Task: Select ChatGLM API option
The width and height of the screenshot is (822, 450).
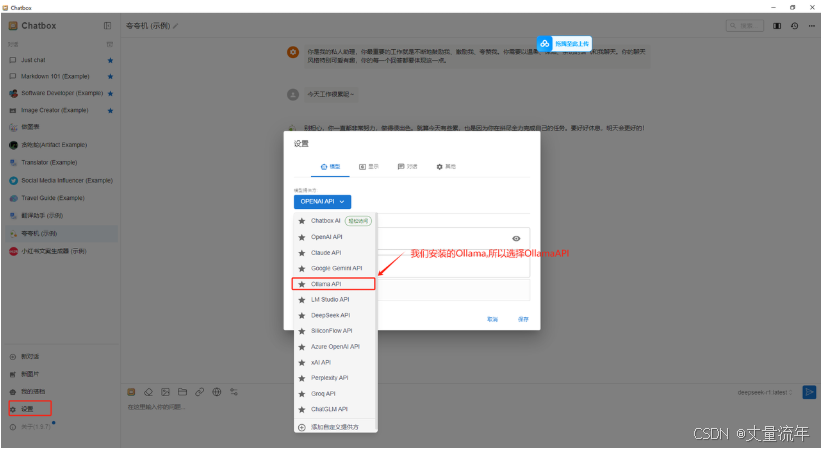Action: (334, 409)
